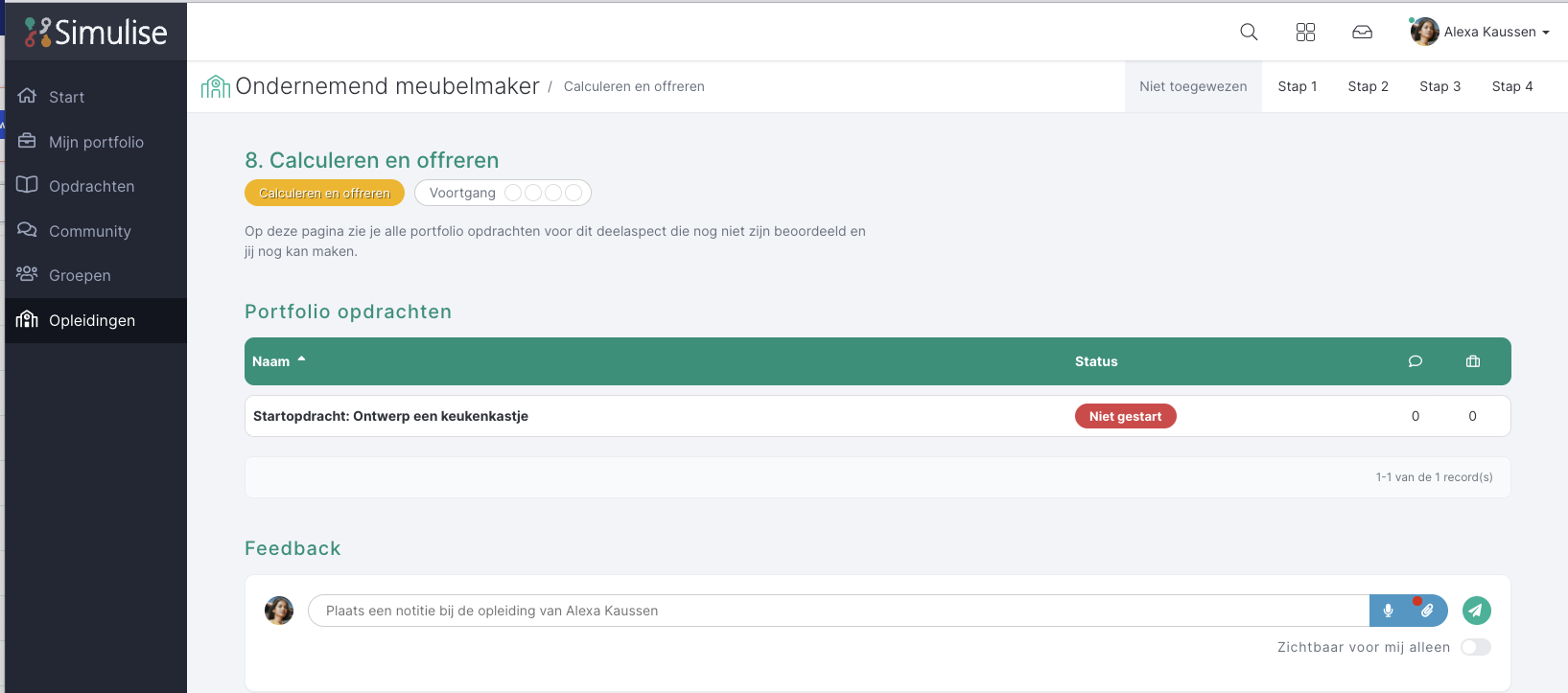
Task: Click the comments bubble column icon
Action: click(1415, 361)
